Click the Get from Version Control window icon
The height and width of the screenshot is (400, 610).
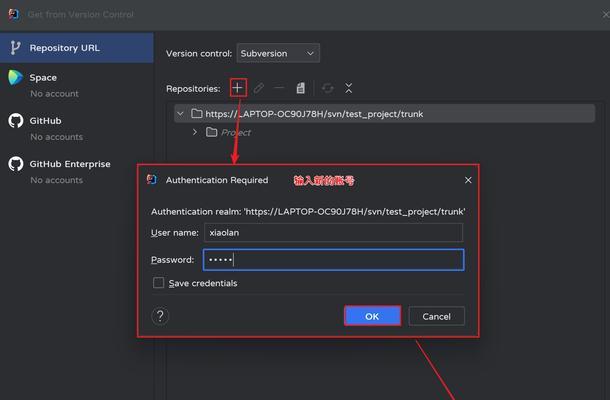pyautogui.click(x=14, y=14)
